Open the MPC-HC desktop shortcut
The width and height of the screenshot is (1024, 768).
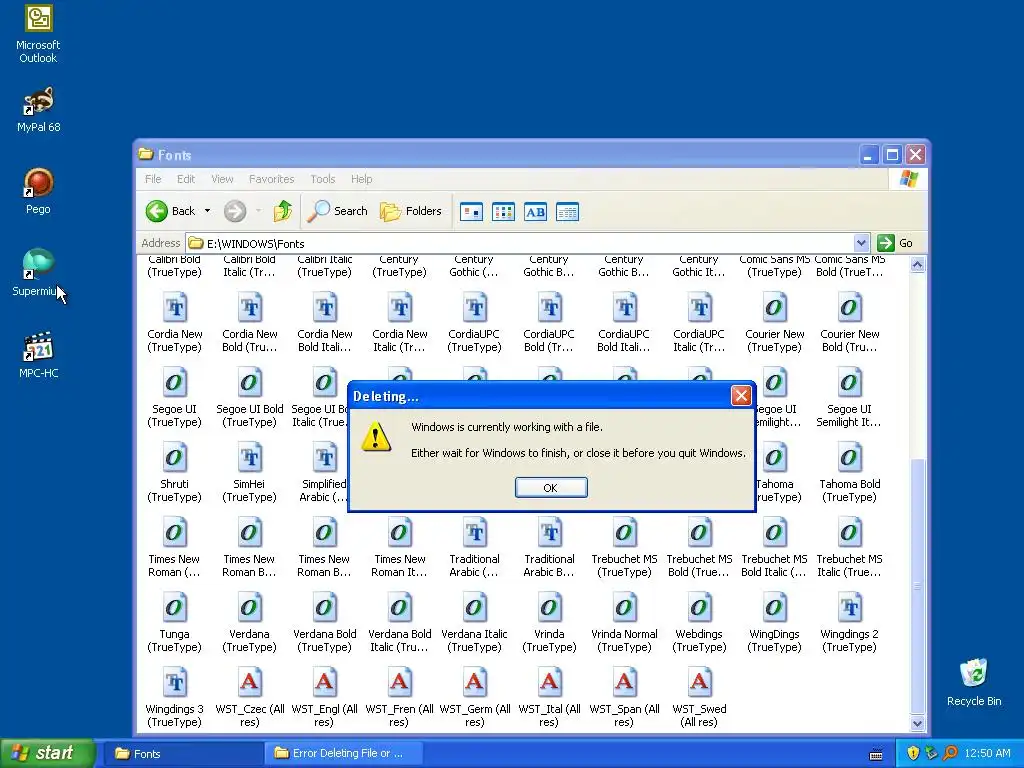[x=38, y=355]
